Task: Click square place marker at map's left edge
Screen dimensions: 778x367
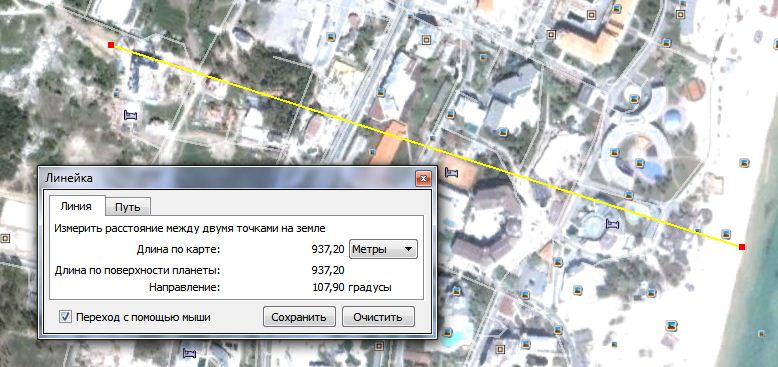Action: pyautogui.click(x=5, y=239)
